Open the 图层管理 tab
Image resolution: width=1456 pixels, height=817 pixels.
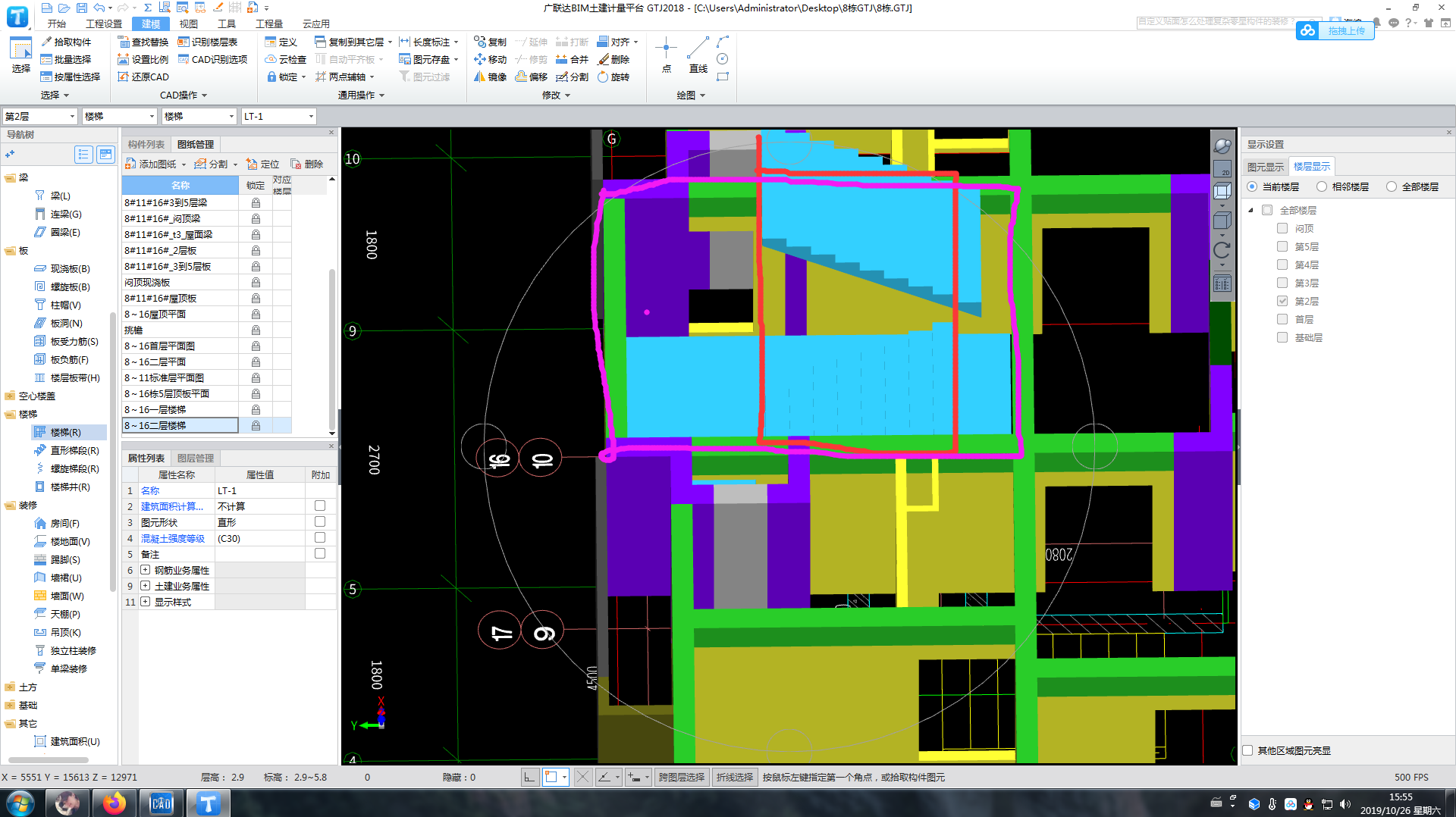[196, 458]
